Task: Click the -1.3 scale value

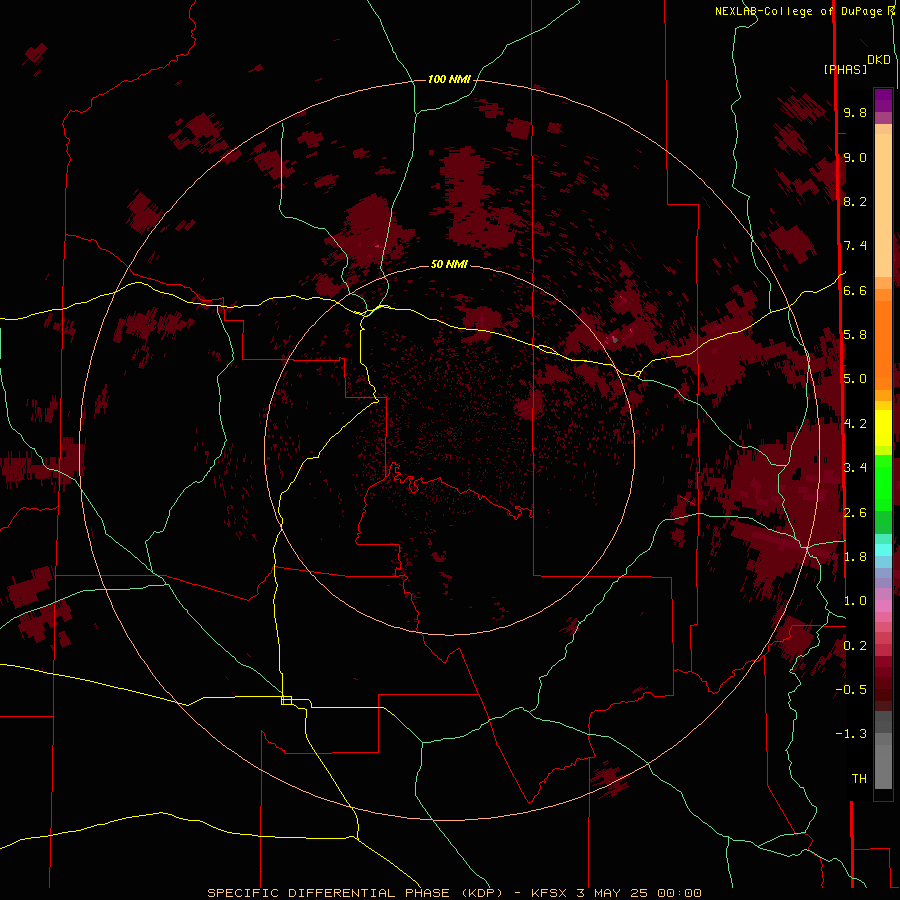Action: (851, 734)
